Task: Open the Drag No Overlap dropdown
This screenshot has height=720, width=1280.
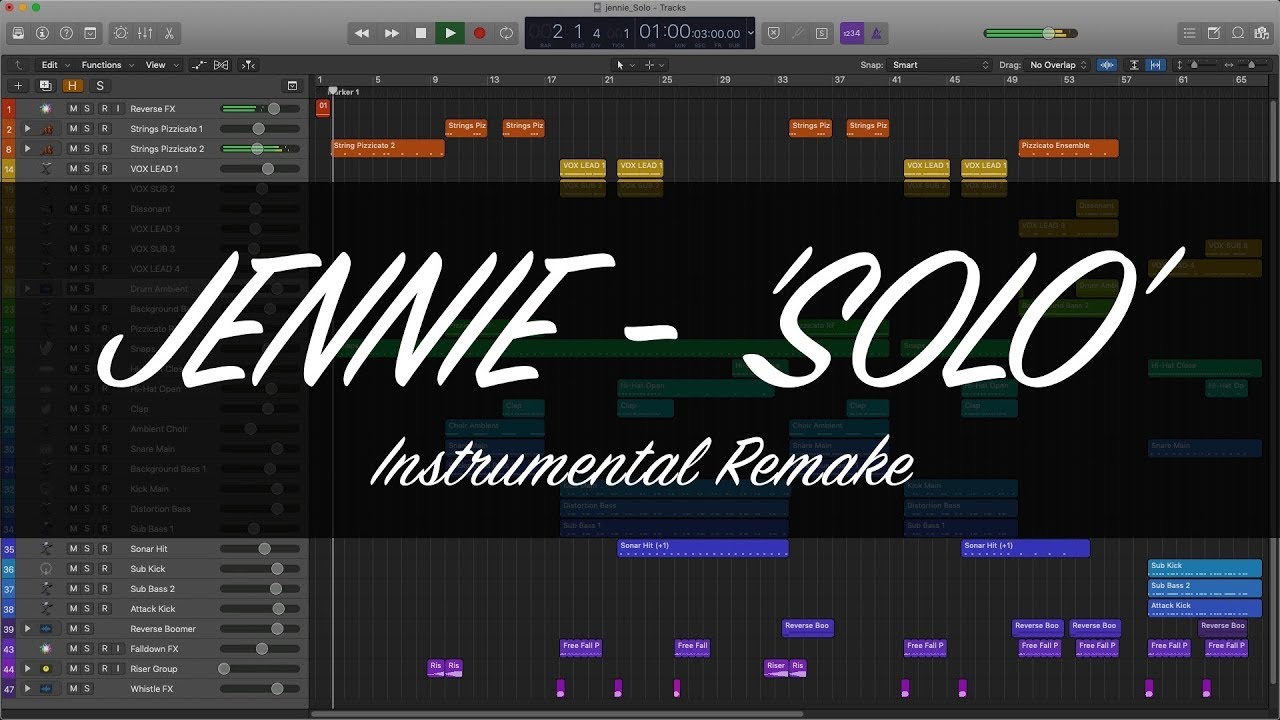Action: (1058, 65)
